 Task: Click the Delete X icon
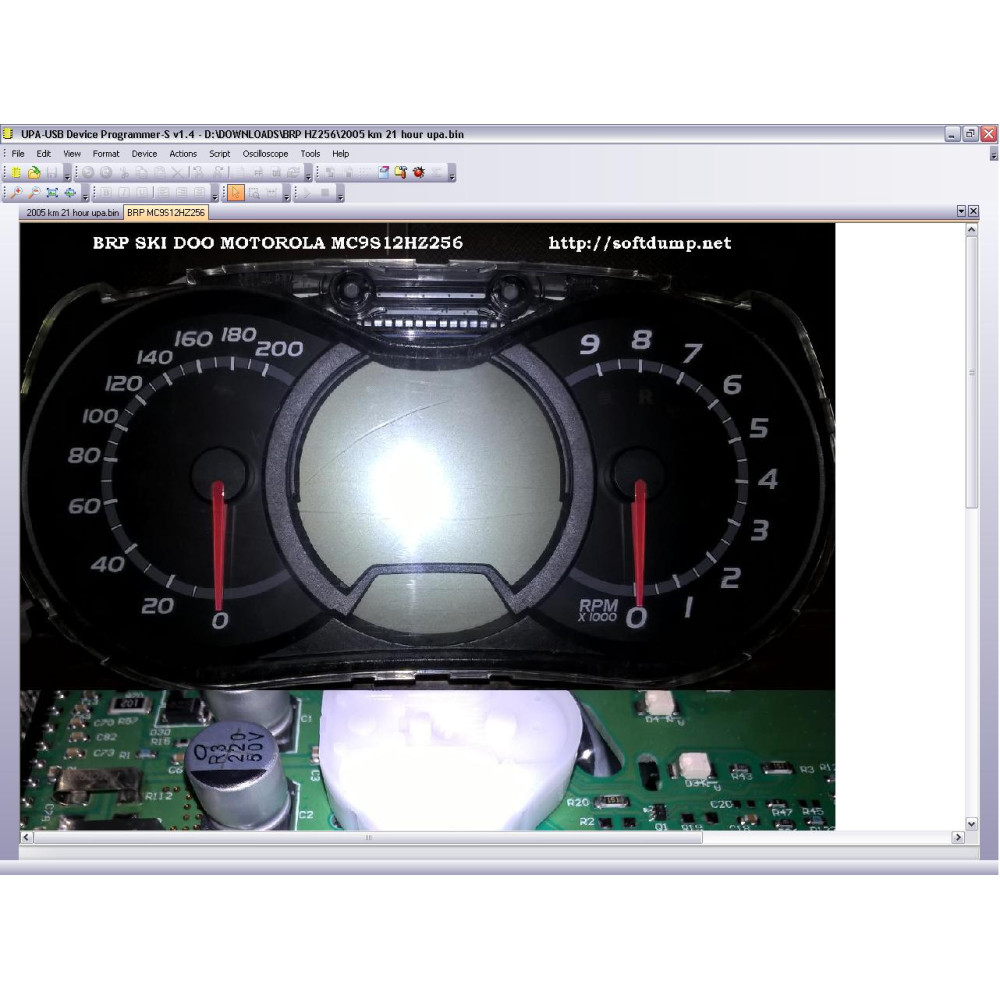(177, 172)
